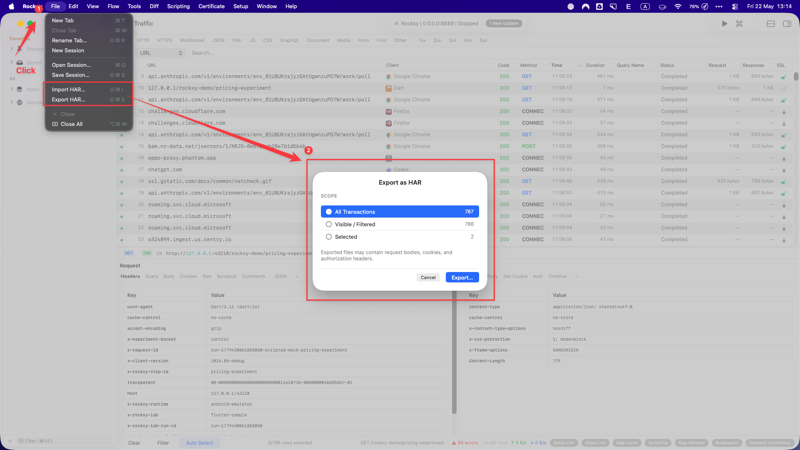Click the request headers vertical scrollbar

[x=454, y=352]
